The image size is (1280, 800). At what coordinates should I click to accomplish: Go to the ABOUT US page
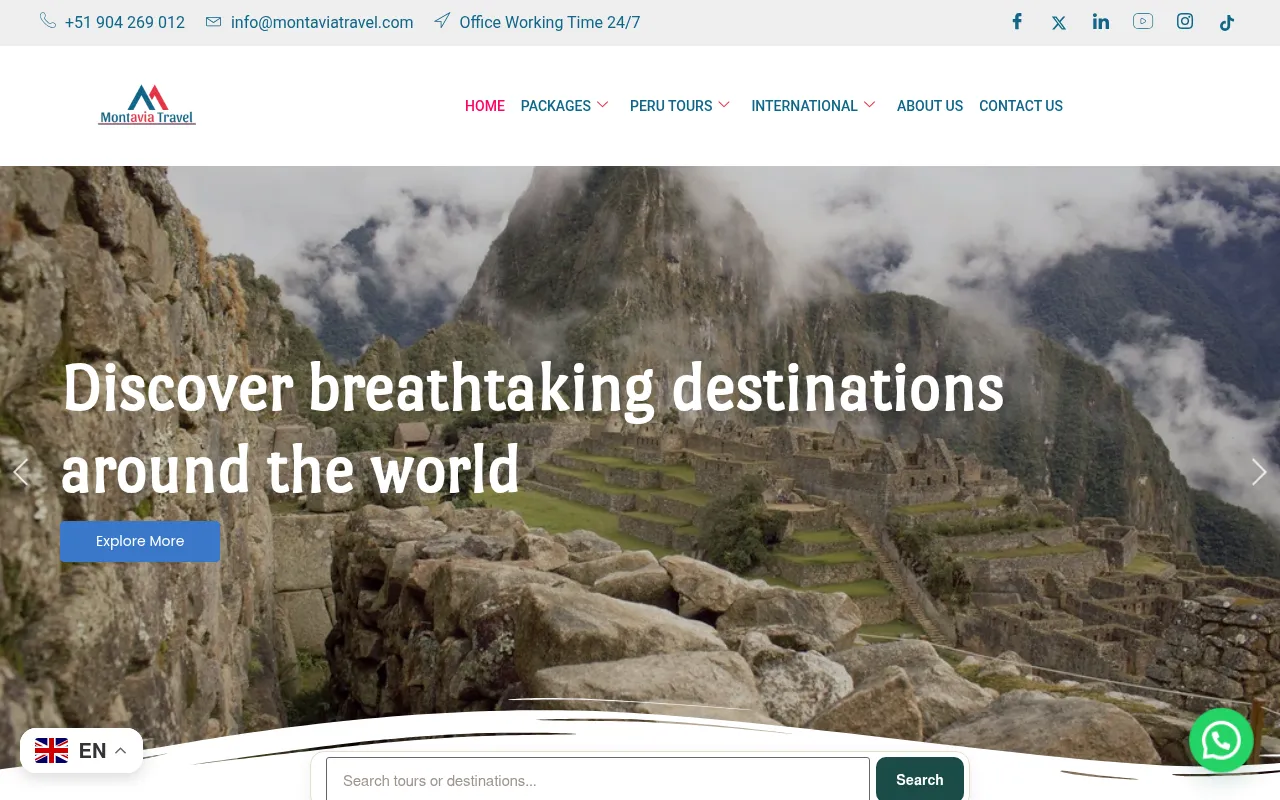coord(930,106)
